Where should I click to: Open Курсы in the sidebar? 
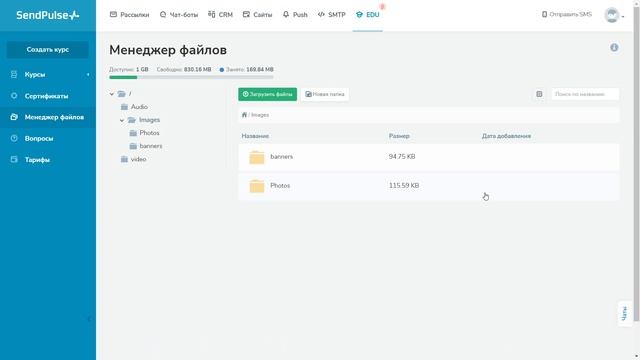35,75
